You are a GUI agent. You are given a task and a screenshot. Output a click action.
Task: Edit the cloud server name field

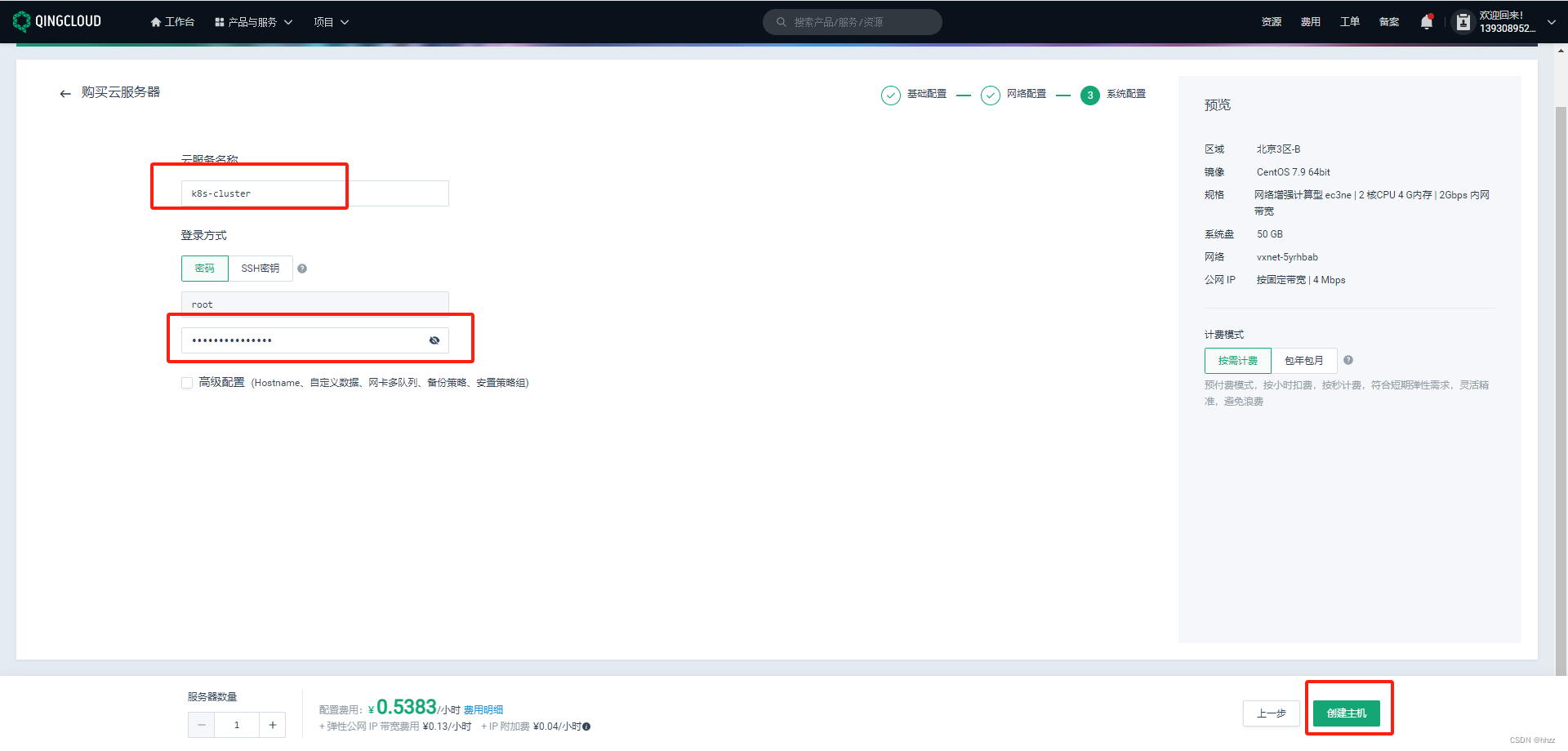(314, 193)
